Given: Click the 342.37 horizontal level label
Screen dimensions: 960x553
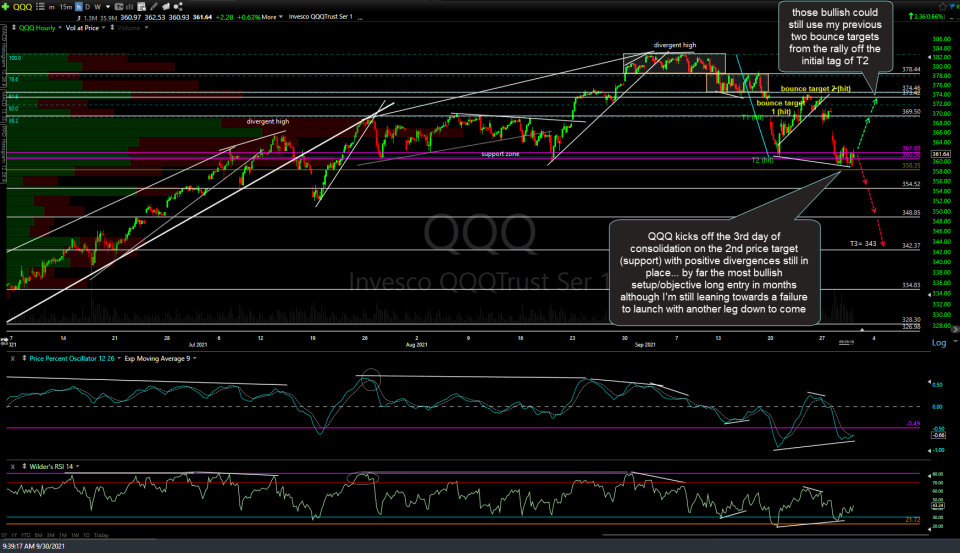Looking at the screenshot, I should coord(911,246).
